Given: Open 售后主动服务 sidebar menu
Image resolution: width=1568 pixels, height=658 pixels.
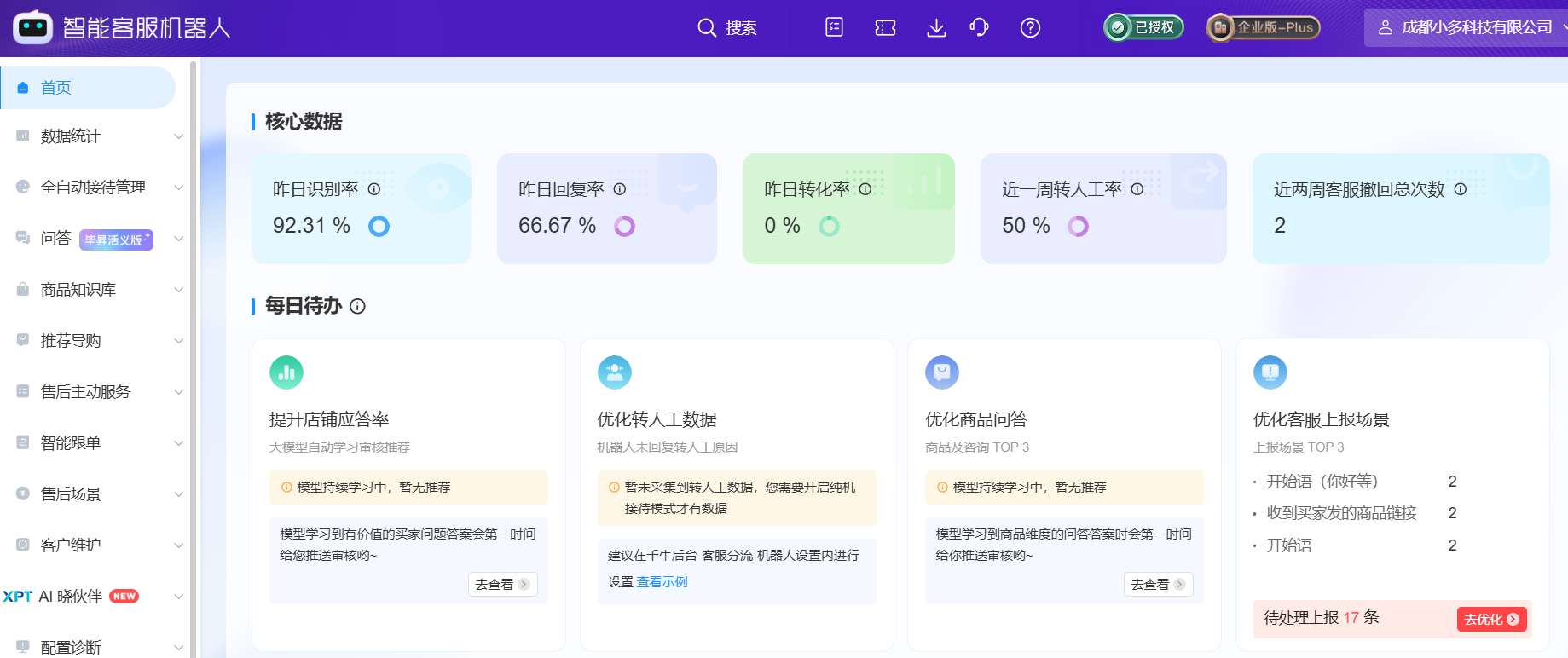Looking at the screenshot, I should point(94,392).
